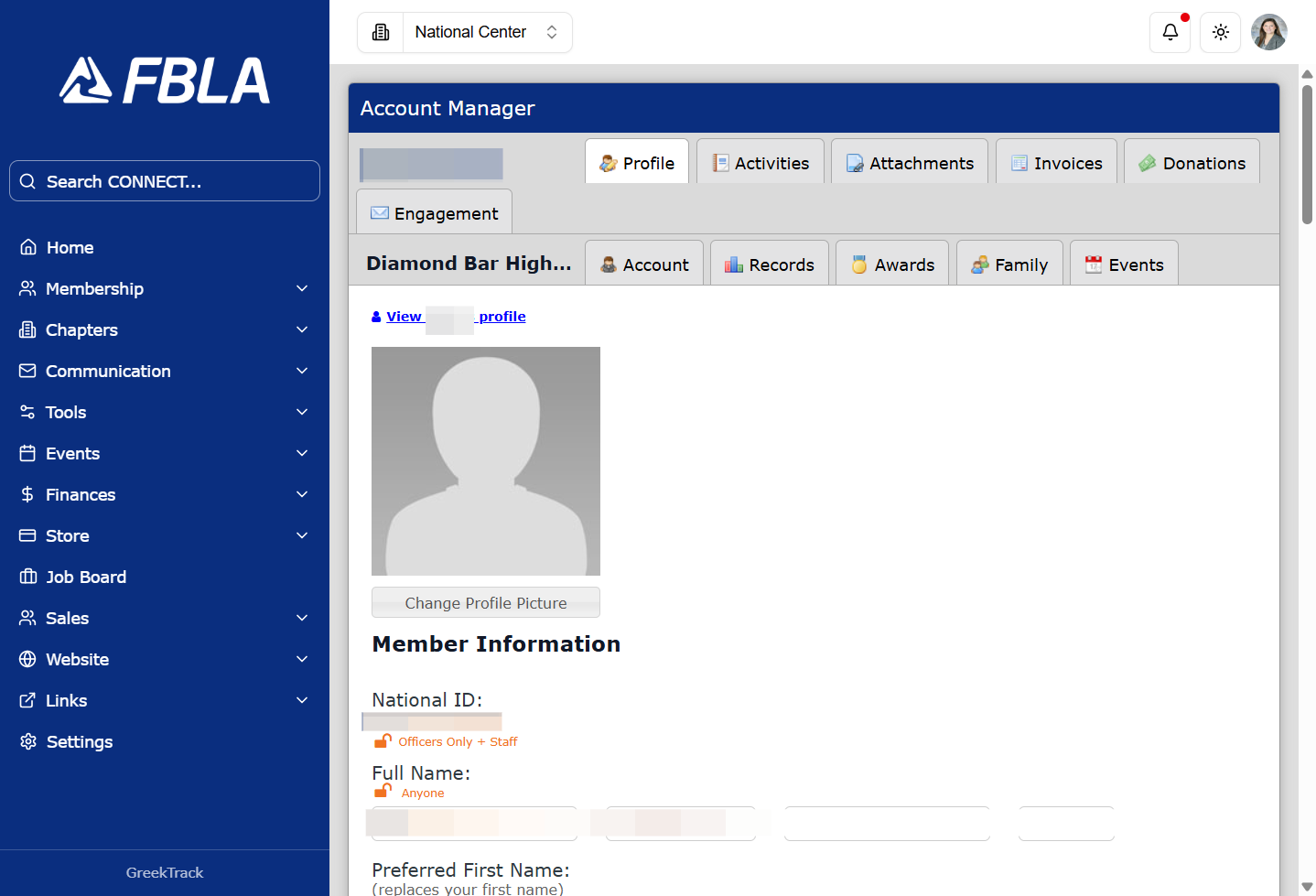
Task: Expand the Events sidebar chevron
Action: [x=302, y=453]
